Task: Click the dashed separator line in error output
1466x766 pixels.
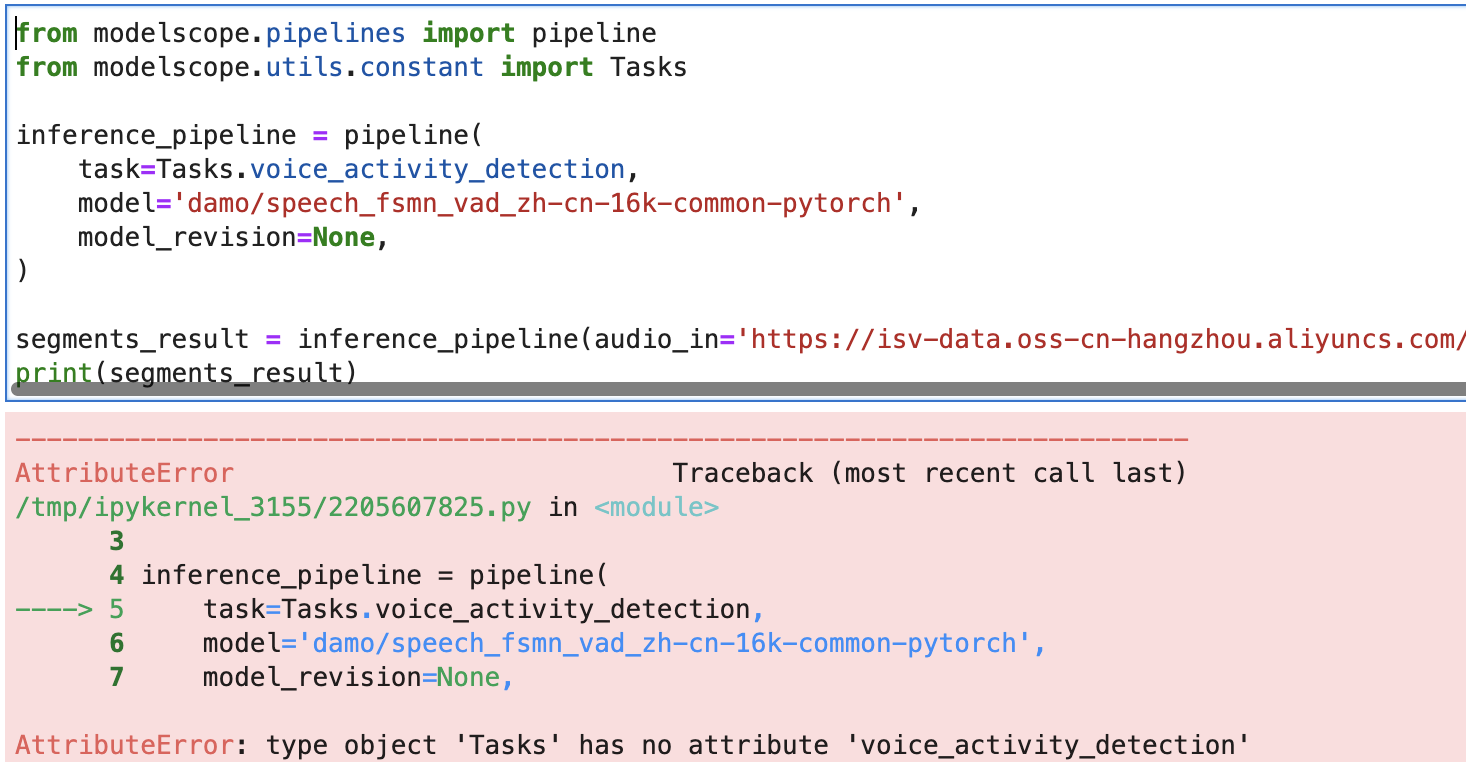Action: [x=600, y=440]
